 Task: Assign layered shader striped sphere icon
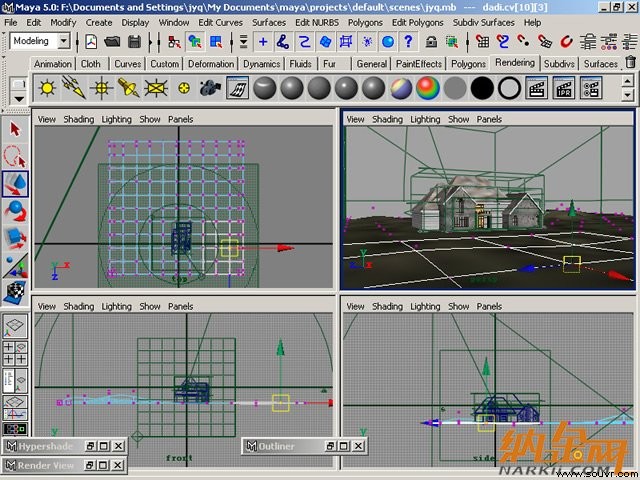[x=401, y=88]
